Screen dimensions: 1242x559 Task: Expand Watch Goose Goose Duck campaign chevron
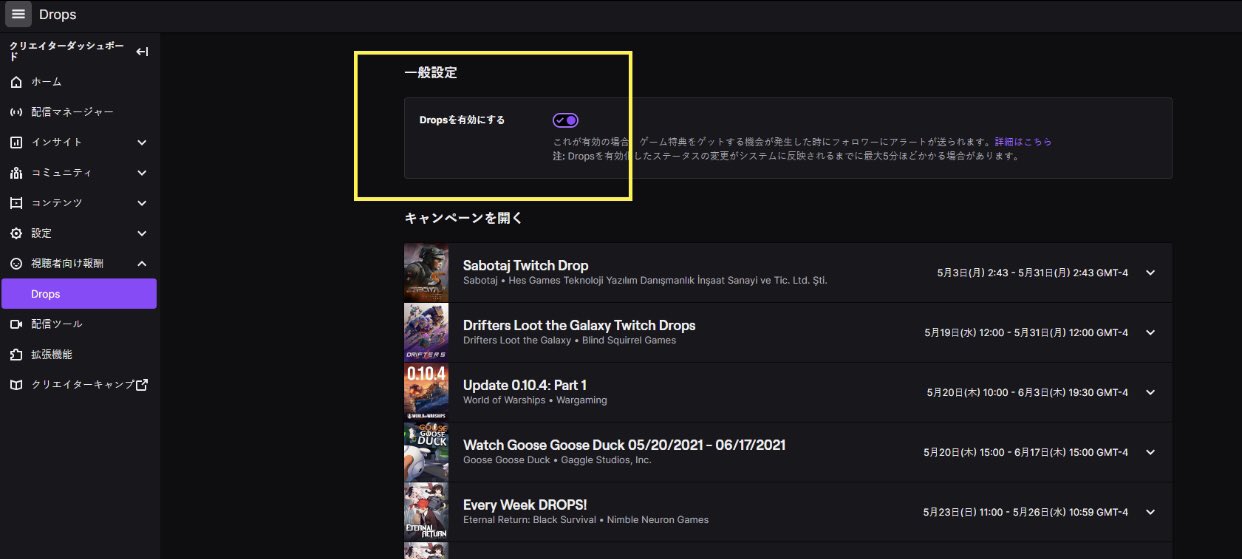(x=1150, y=452)
